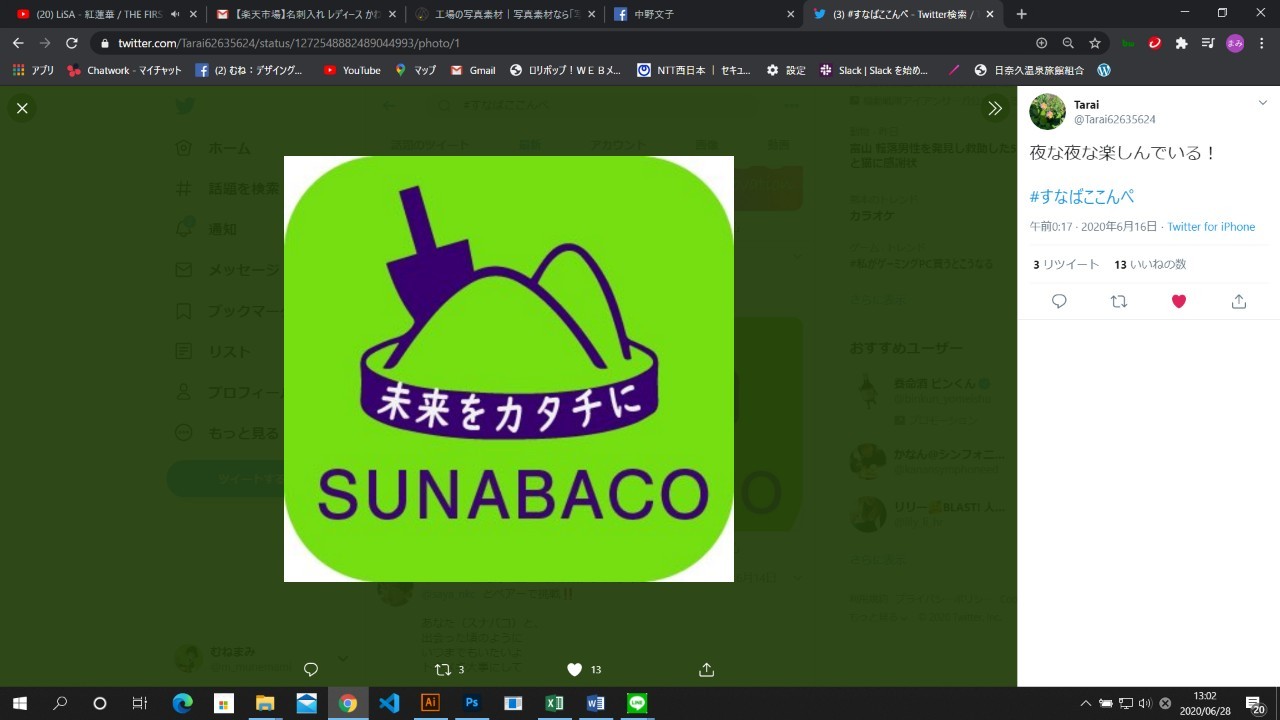1280x720 pixels.
Task: Open the Chrome profile avatar
Action: tap(1235, 43)
